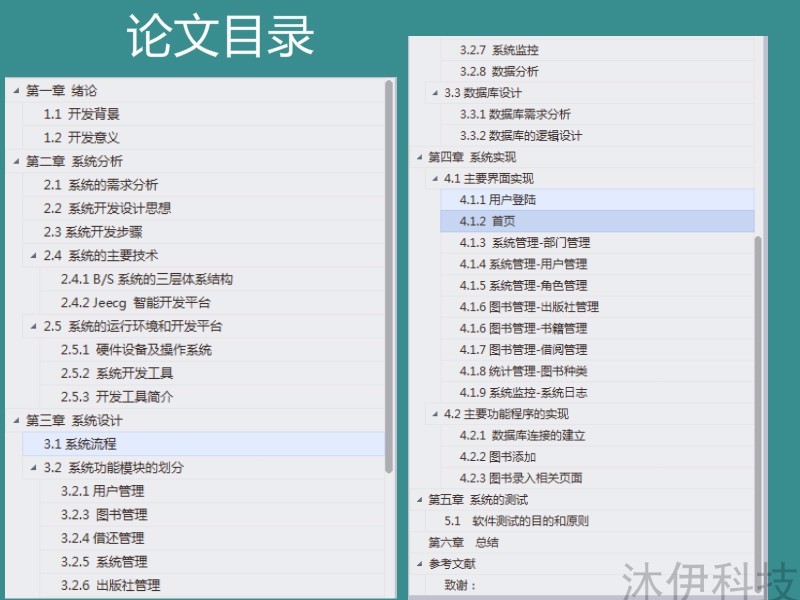800x600 pixels.
Task: Jump to 3.2.4 借还管理
Action: pos(102,538)
